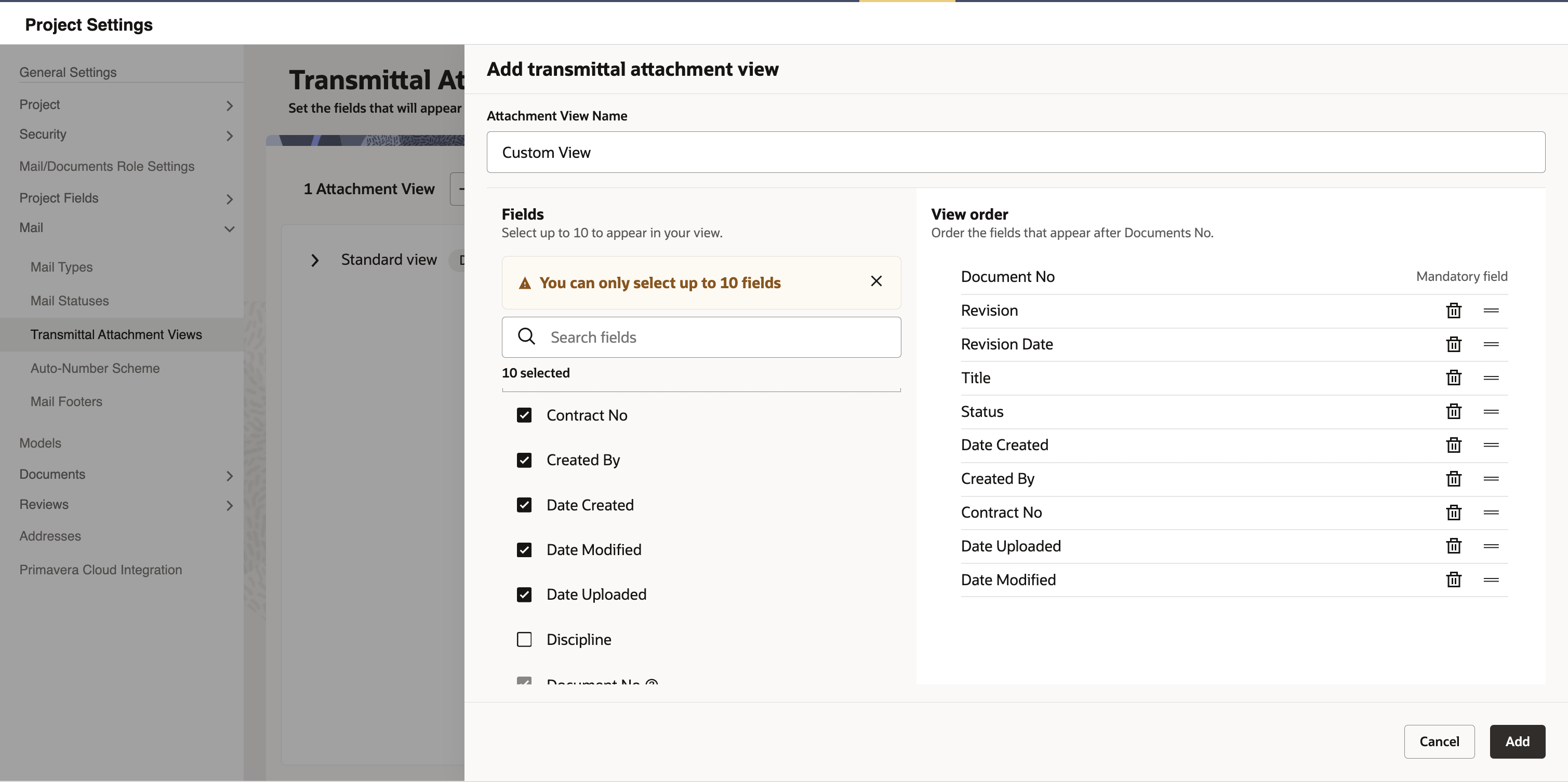Delete Date Created from view order
The height and width of the screenshot is (782, 1568).
coord(1454,445)
